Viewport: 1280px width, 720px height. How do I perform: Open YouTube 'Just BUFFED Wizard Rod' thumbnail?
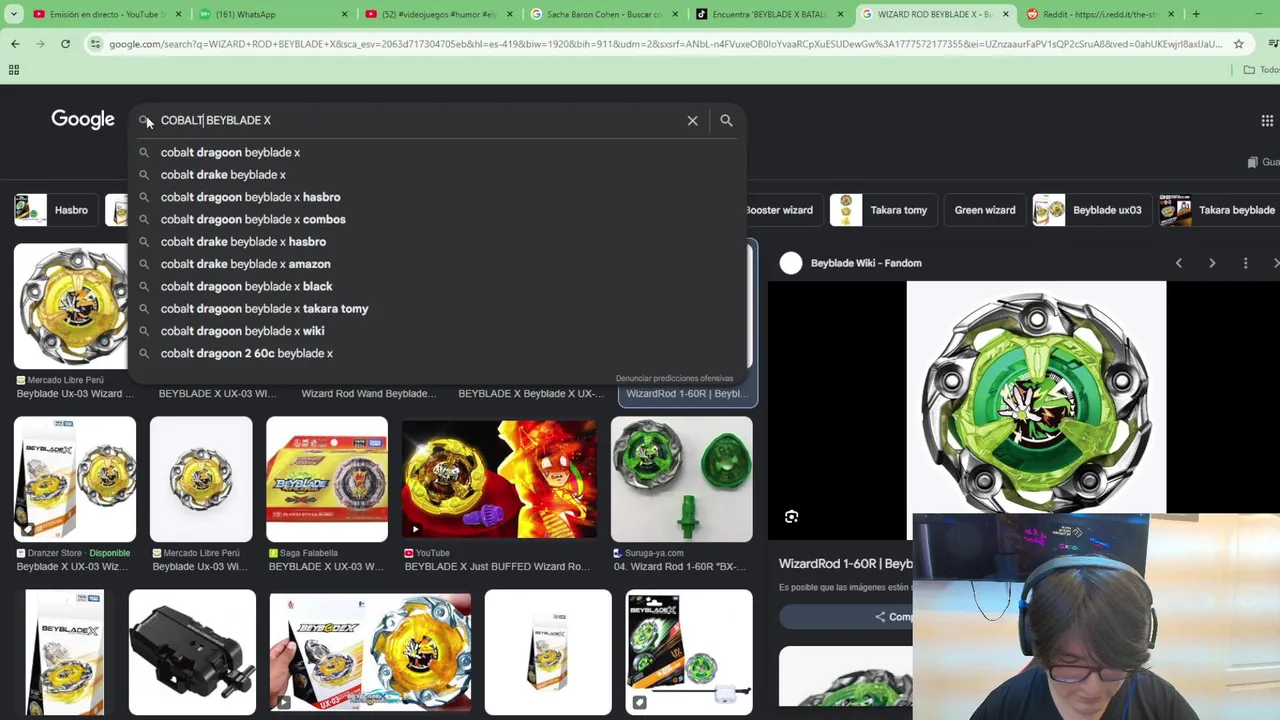pyautogui.click(x=499, y=479)
